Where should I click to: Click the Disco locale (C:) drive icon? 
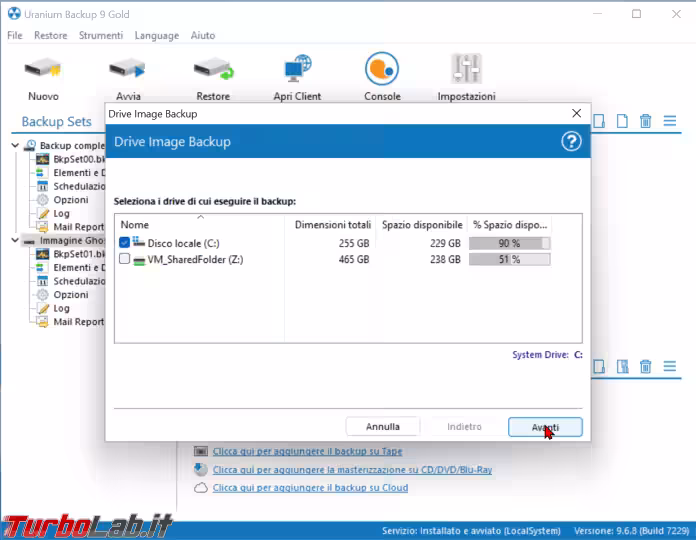click(139, 242)
